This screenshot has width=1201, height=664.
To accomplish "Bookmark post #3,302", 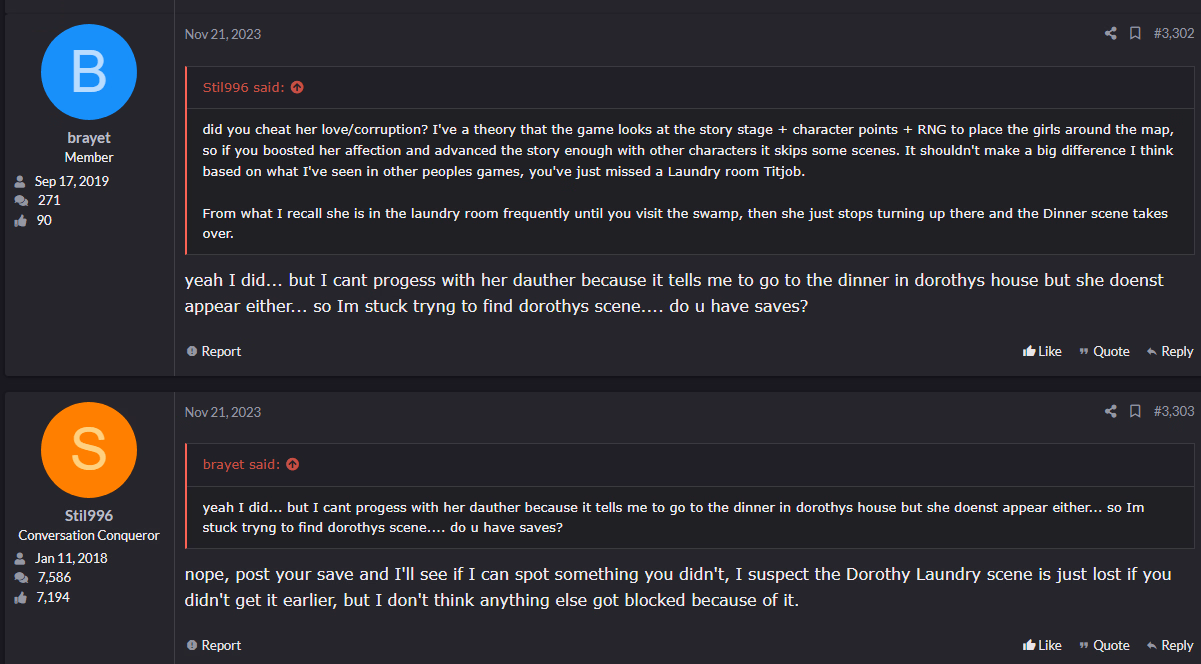I will tap(1135, 34).
